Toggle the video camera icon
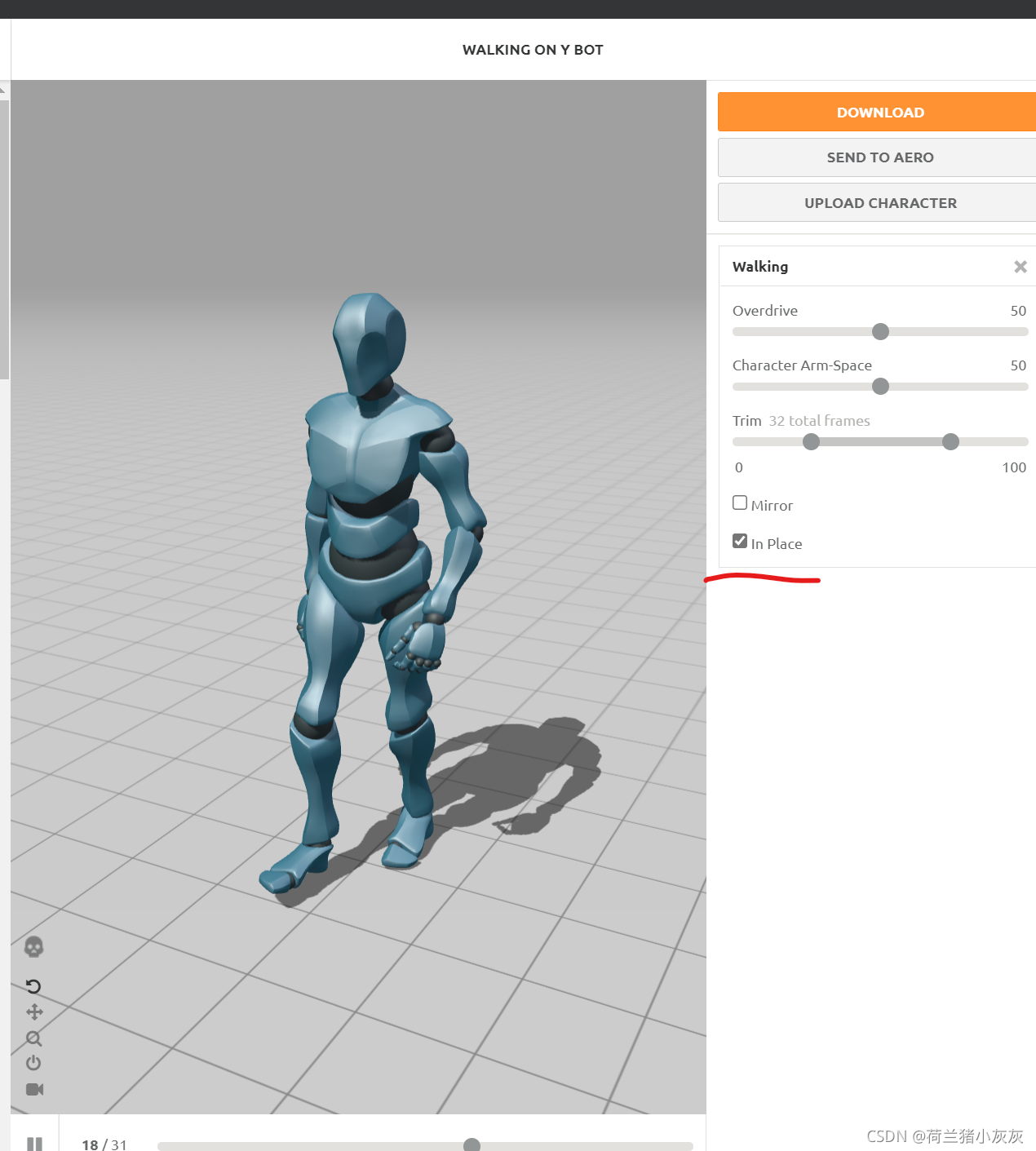The height and width of the screenshot is (1151, 1036). click(34, 1089)
